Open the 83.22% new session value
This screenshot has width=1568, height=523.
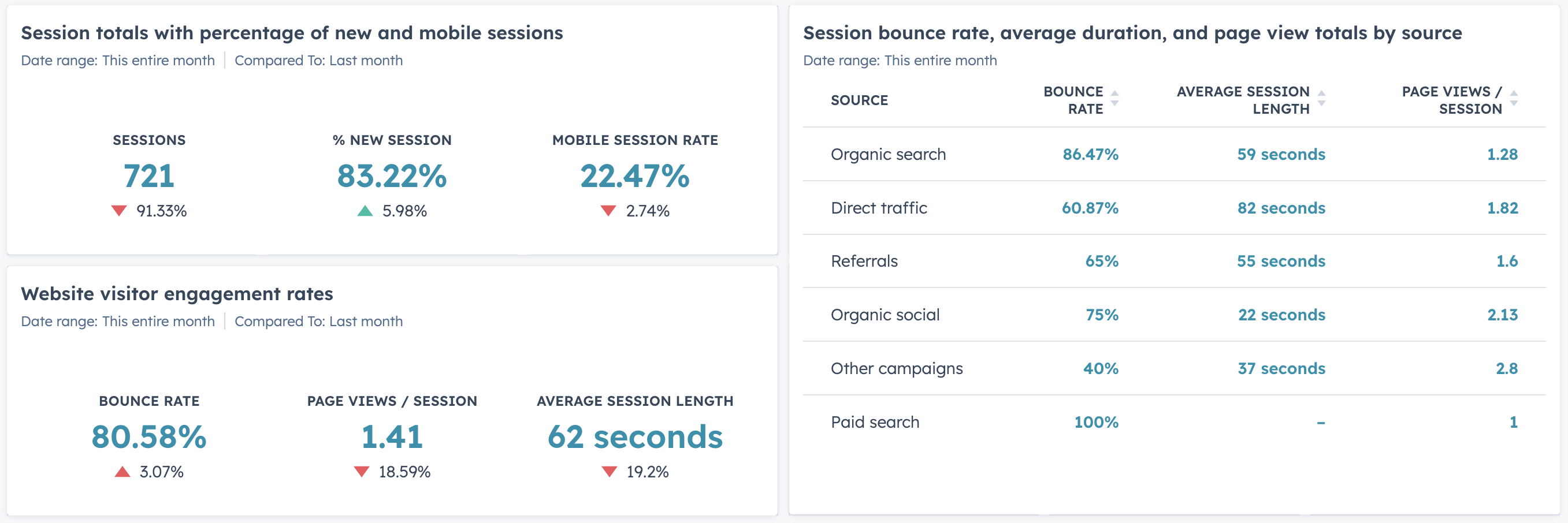tap(392, 177)
